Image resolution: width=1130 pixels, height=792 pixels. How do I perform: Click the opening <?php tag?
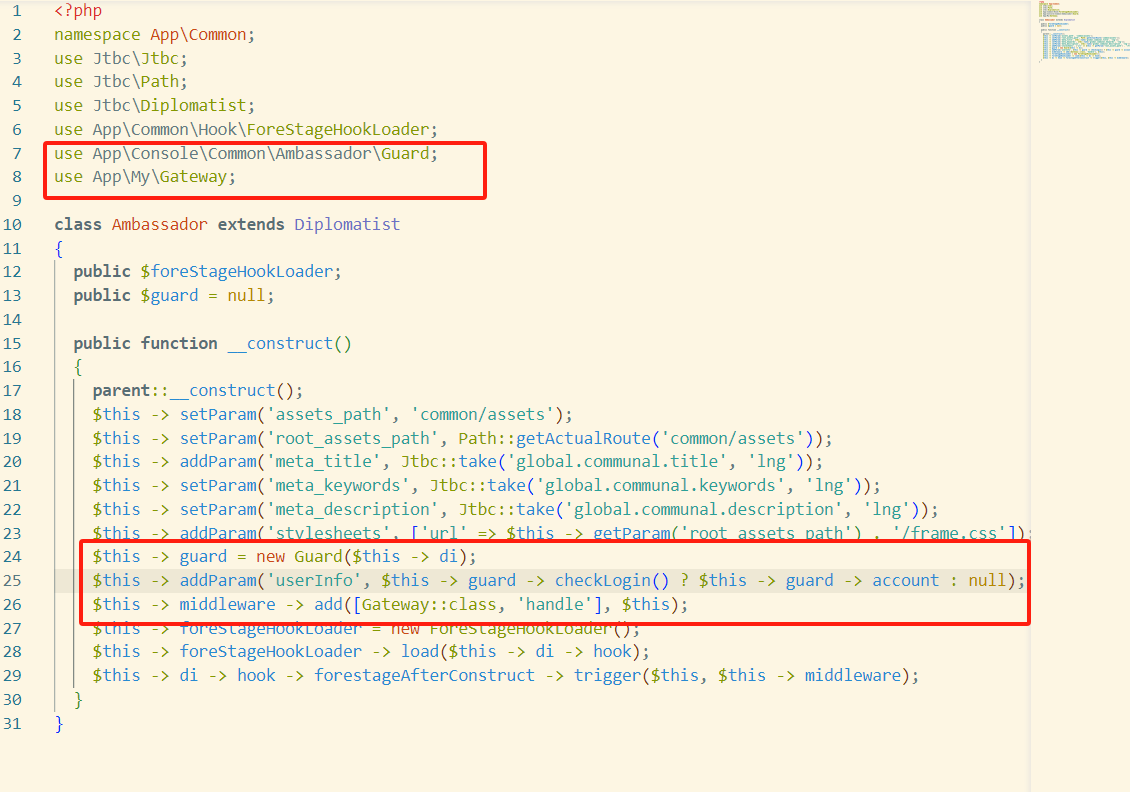(x=78, y=11)
